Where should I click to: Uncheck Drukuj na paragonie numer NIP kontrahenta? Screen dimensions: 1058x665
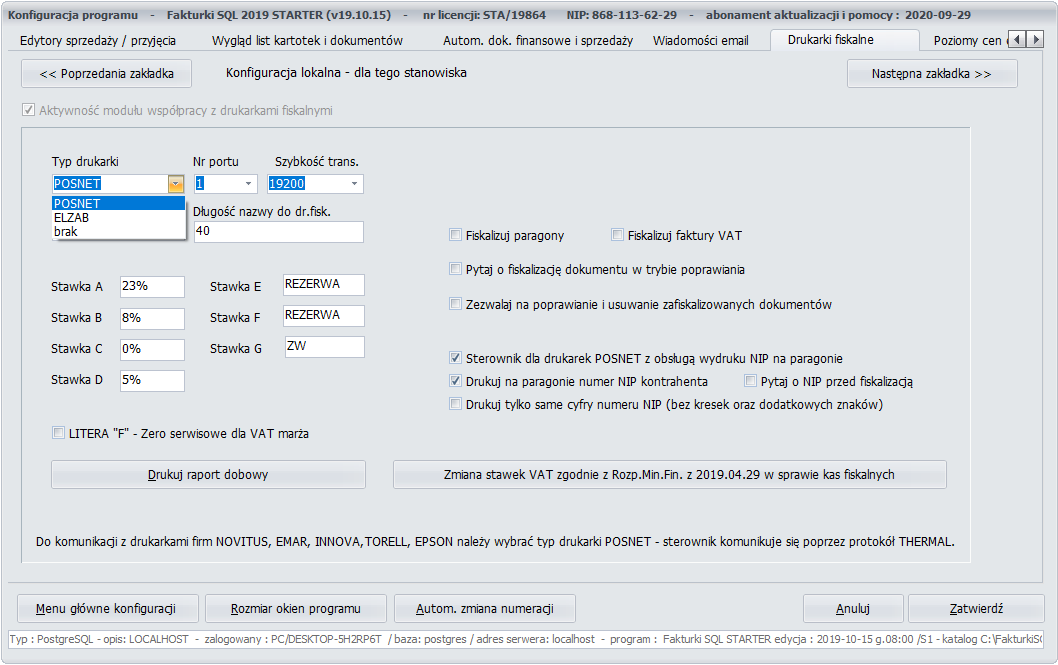pos(455,381)
